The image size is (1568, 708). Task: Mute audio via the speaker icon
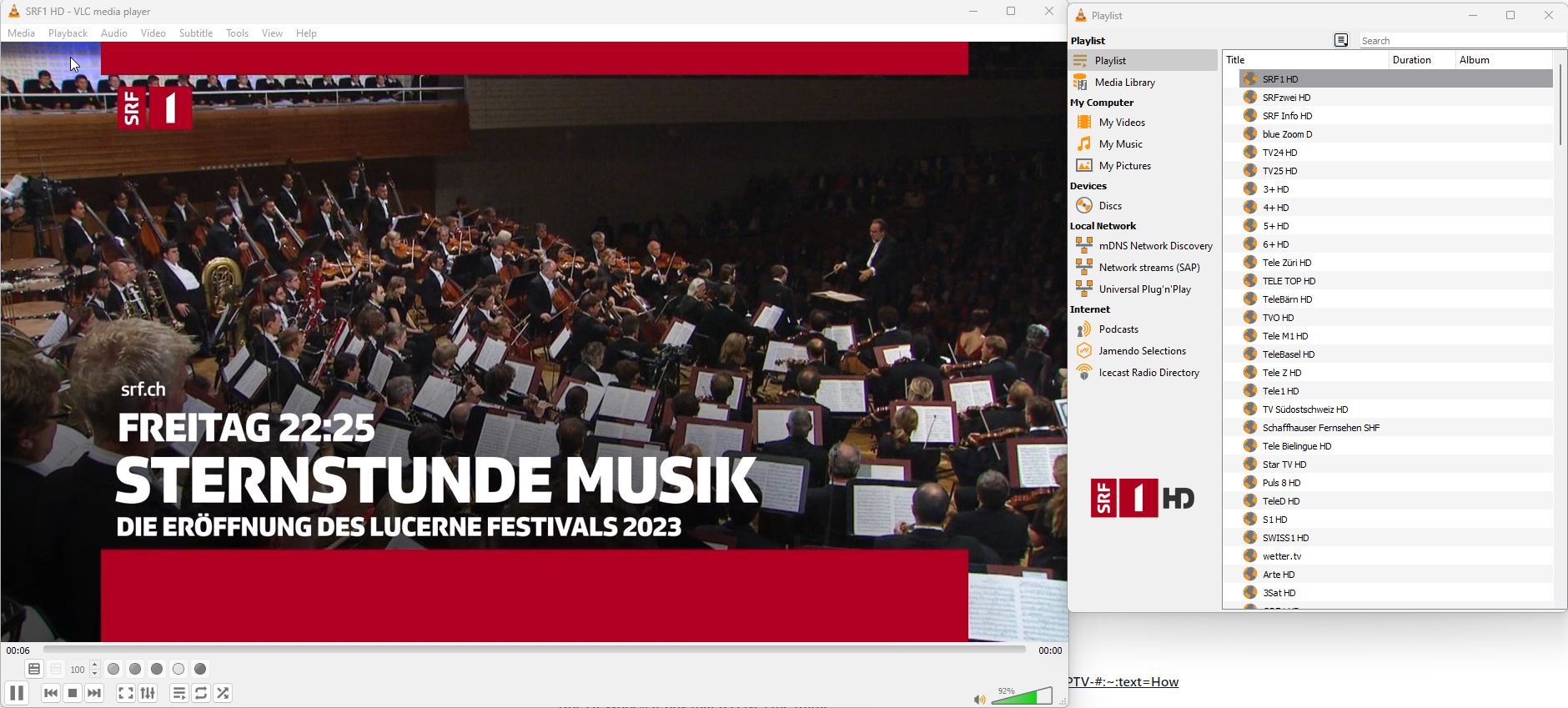979,699
